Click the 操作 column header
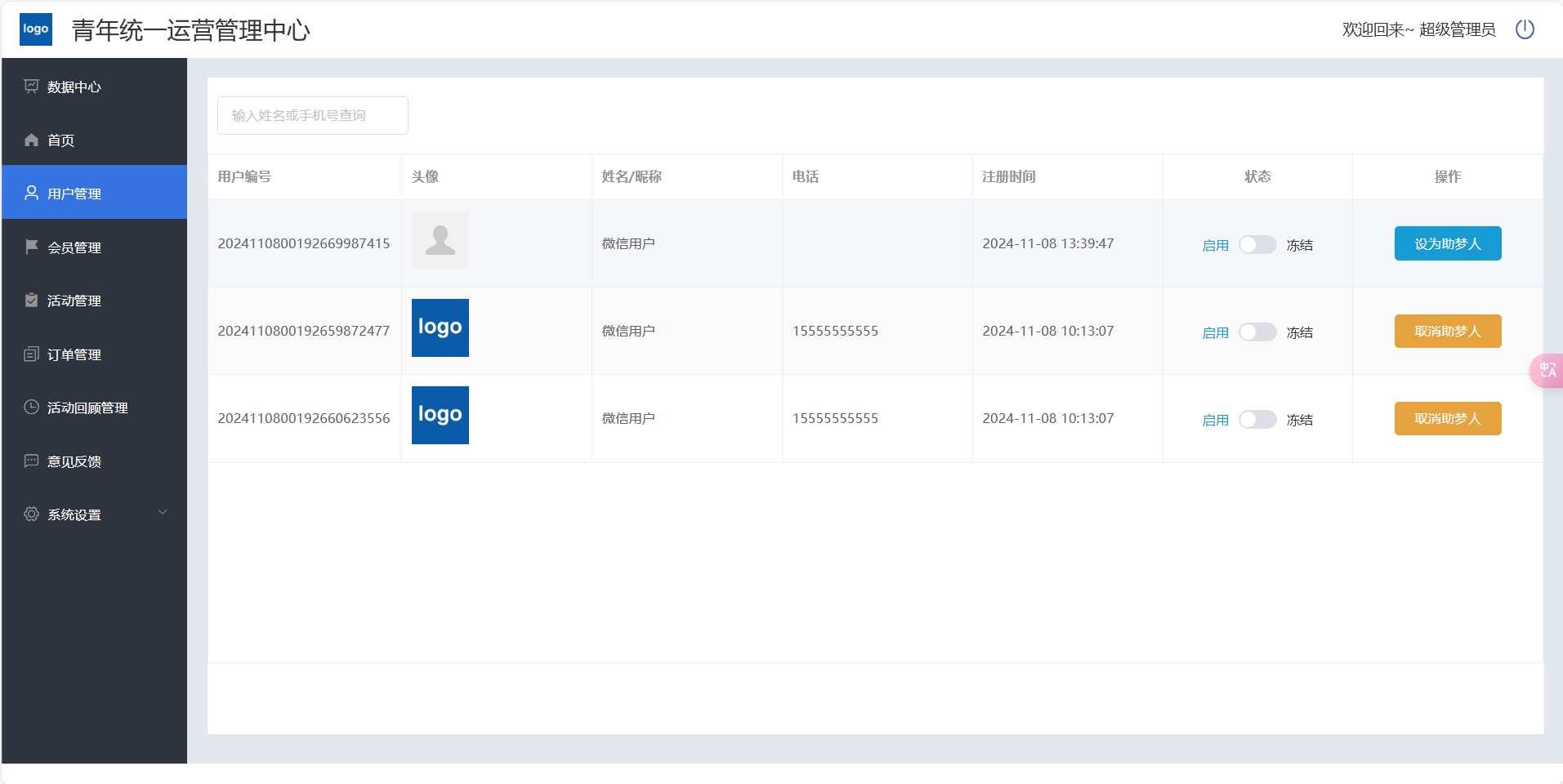 (1447, 176)
